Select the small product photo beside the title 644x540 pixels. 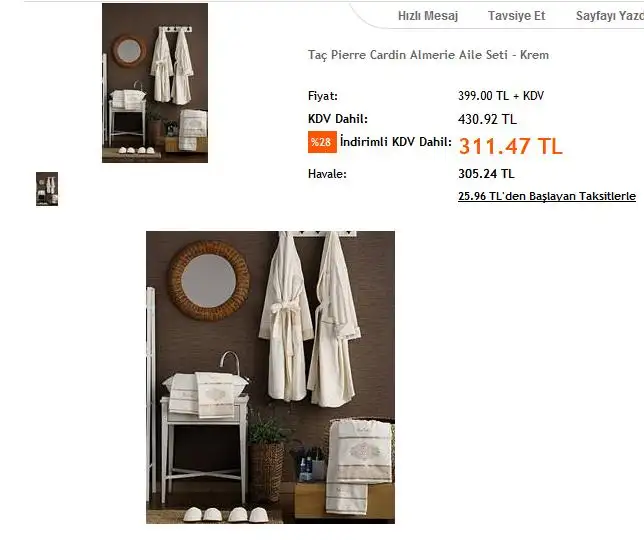[155, 83]
